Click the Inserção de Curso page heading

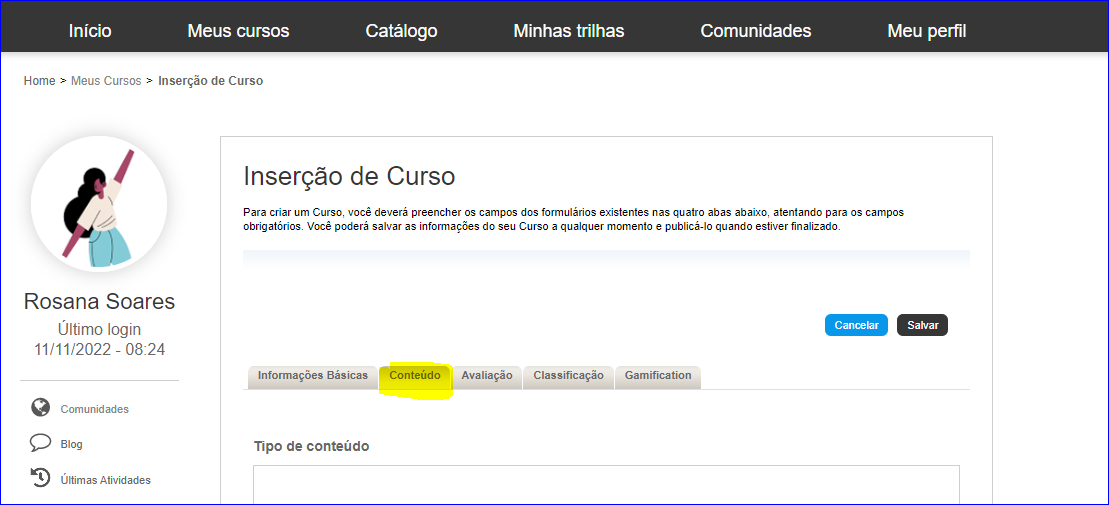(349, 176)
